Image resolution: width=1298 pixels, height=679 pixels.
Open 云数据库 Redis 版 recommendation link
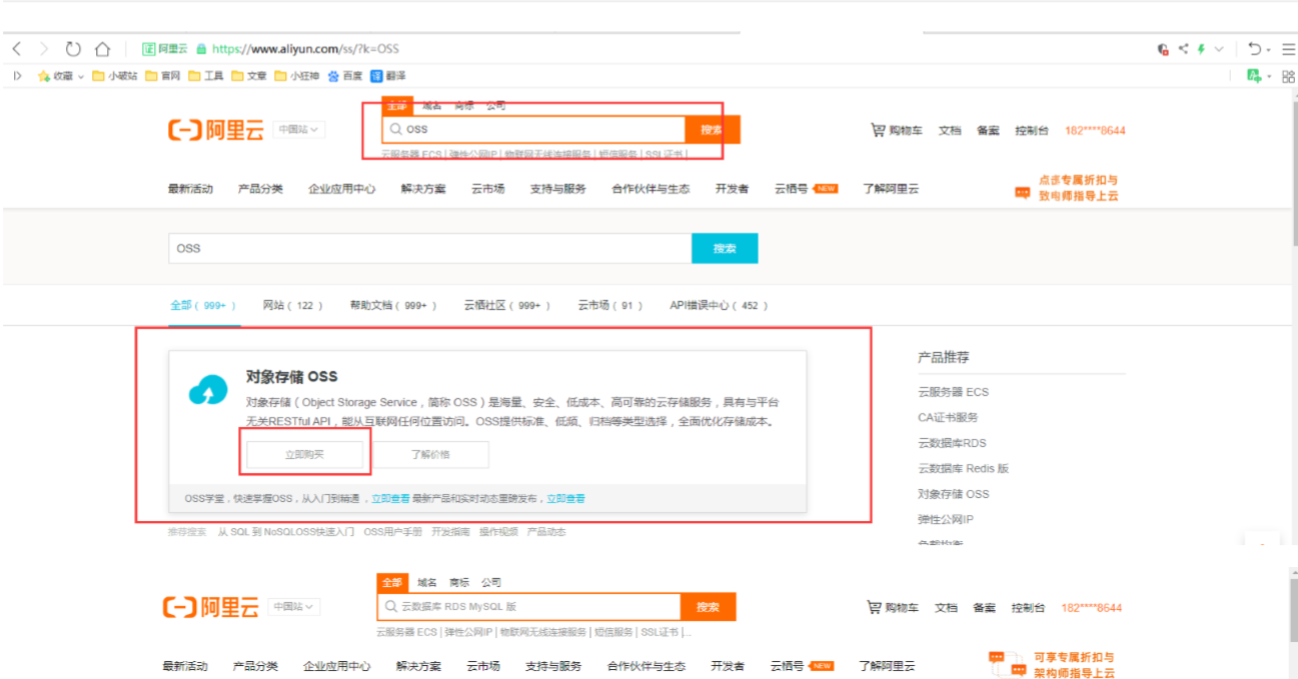pos(963,468)
